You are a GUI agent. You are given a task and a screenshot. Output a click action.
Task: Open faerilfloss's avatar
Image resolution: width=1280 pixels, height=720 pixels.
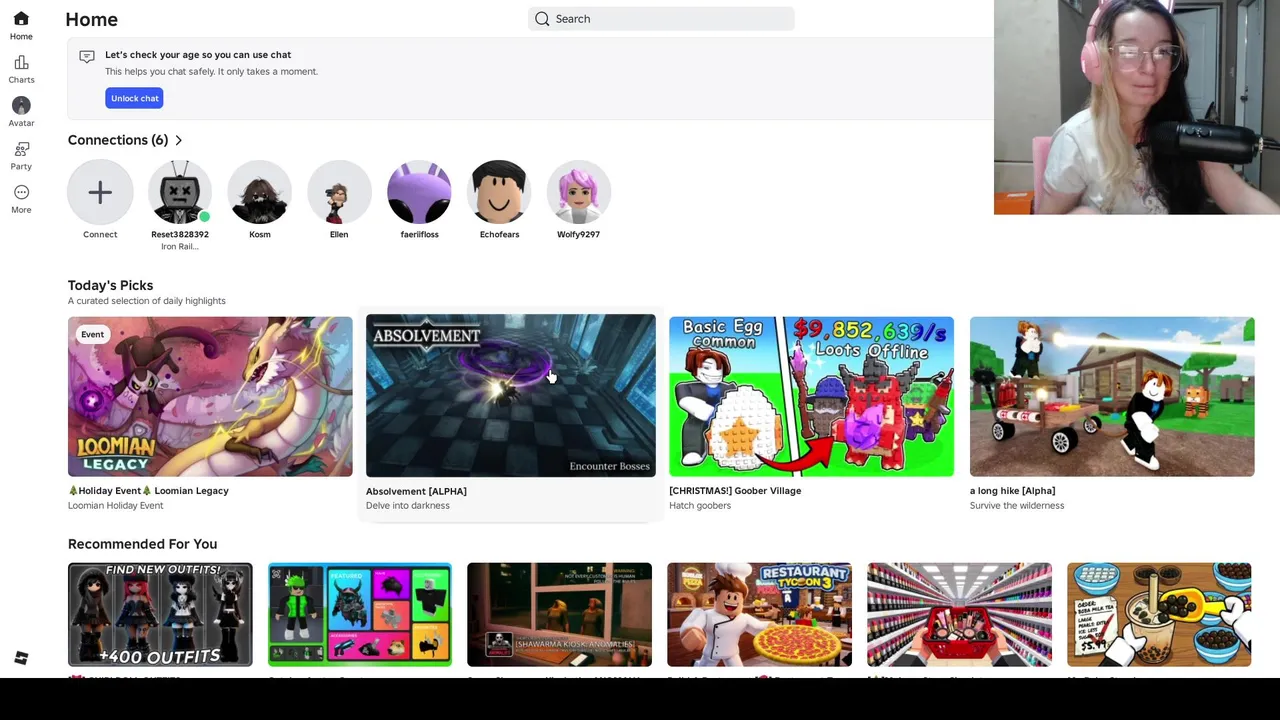pyautogui.click(x=419, y=192)
